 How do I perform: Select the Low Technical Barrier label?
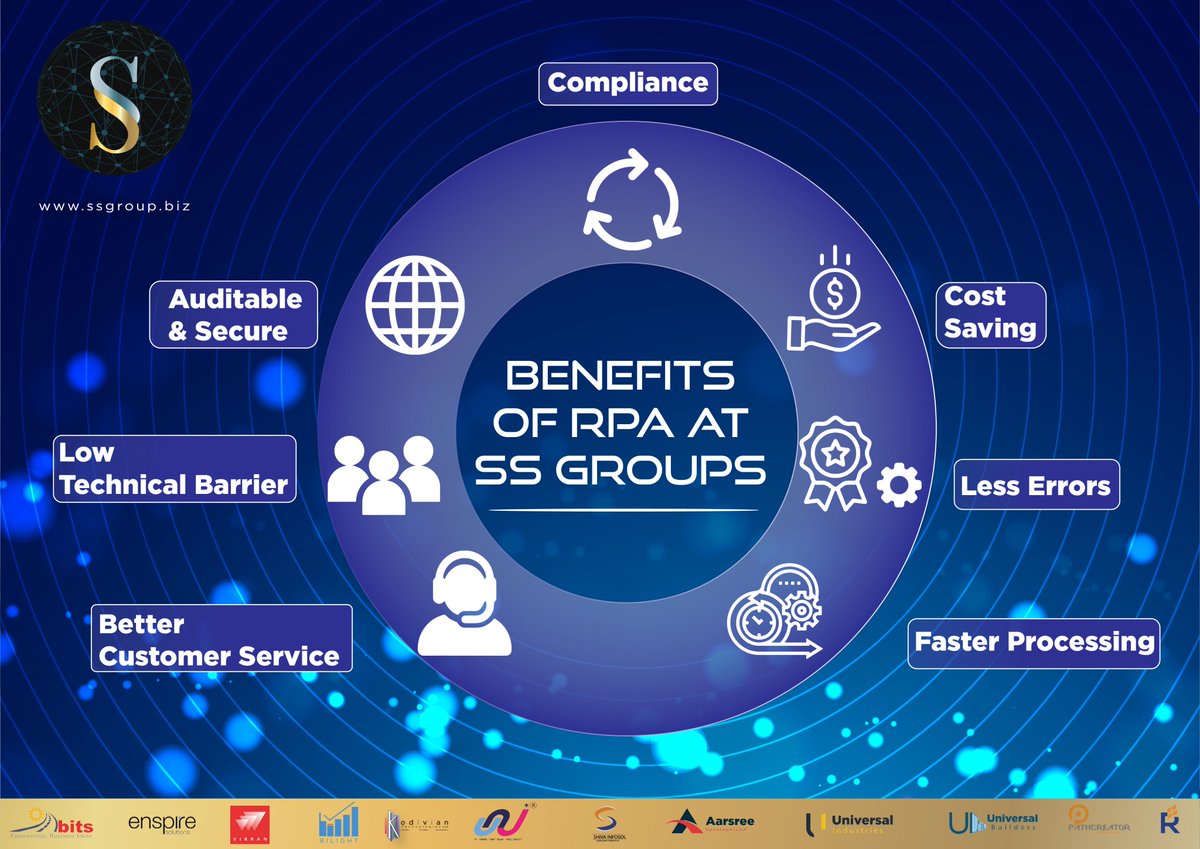[x=175, y=468]
